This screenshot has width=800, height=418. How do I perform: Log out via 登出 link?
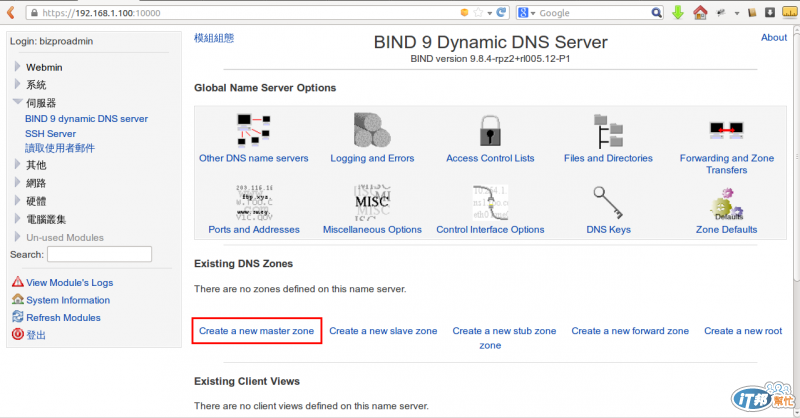[x=36, y=335]
